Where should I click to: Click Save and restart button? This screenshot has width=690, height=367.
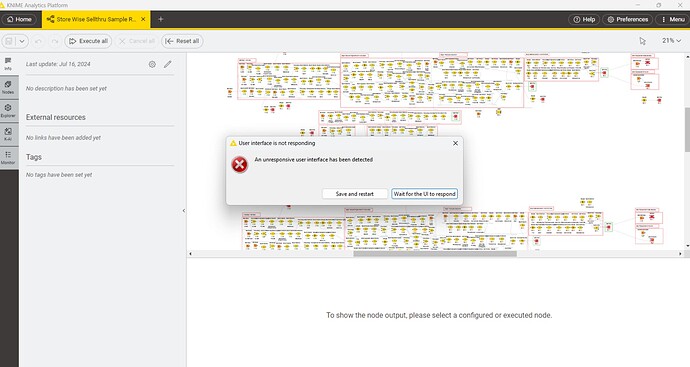coord(355,194)
